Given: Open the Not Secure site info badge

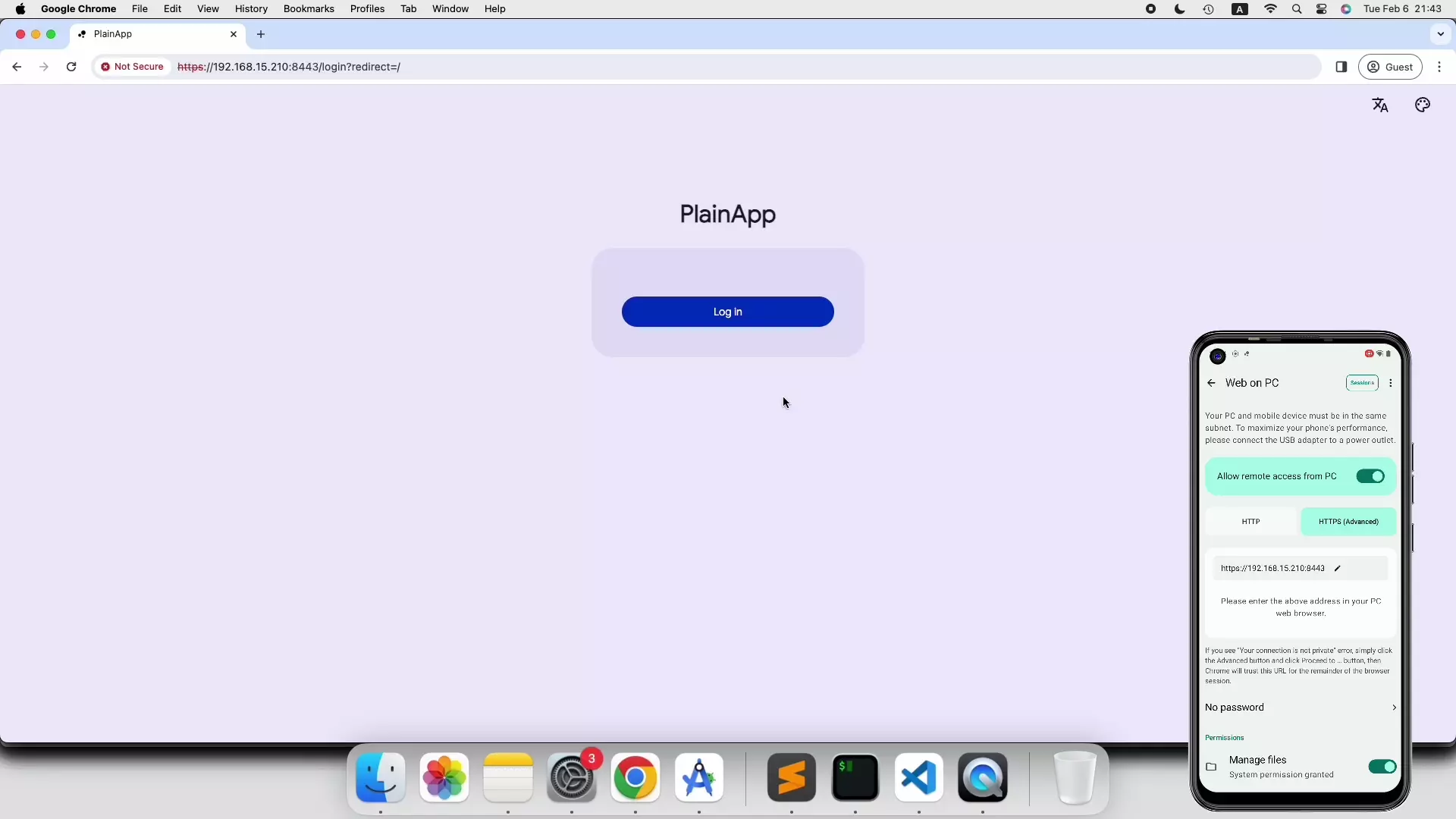Looking at the screenshot, I should pos(133,67).
